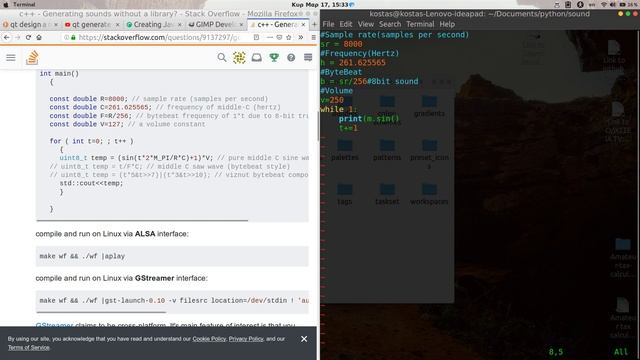The height and width of the screenshot is (360, 640).
Task: Go back in Firefox
Action: pos(7,37)
